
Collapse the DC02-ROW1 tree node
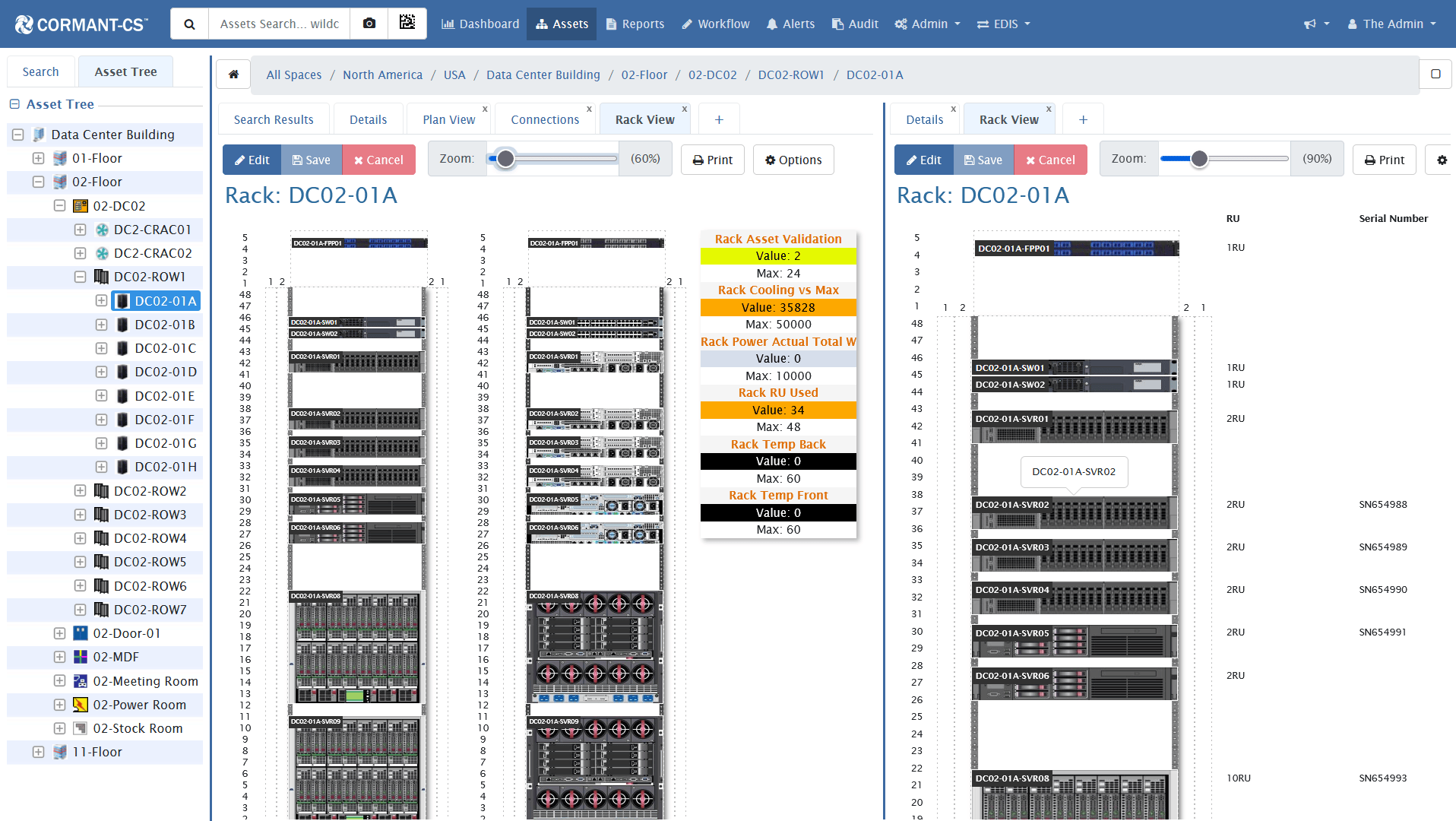pos(80,277)
